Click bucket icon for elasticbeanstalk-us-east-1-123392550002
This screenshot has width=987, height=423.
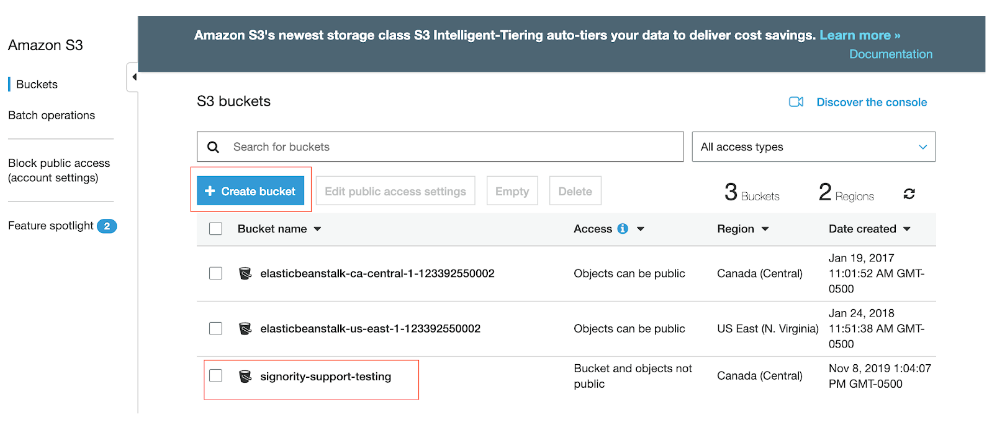(244, 329)
